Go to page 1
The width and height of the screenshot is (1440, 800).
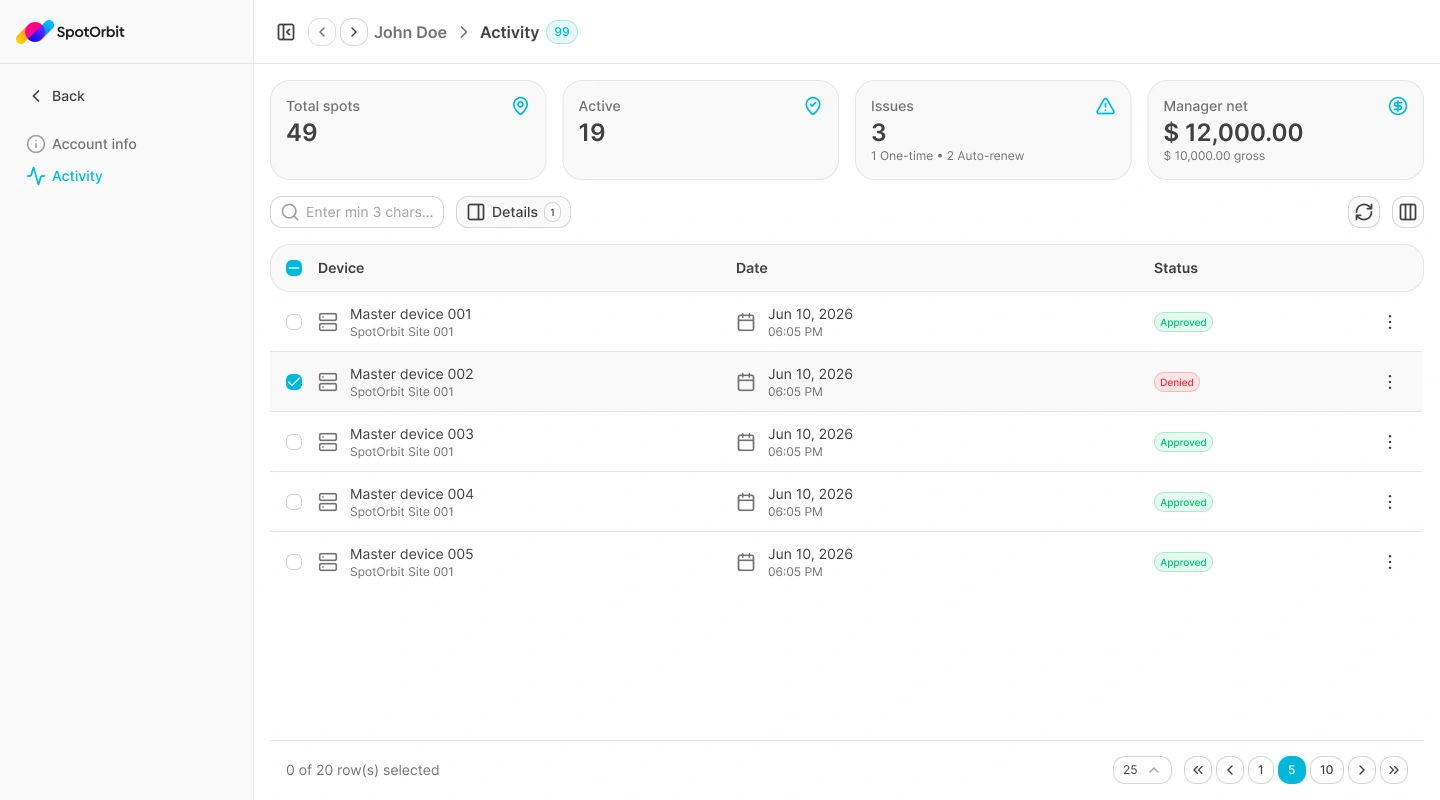(x=1261, y=770)
